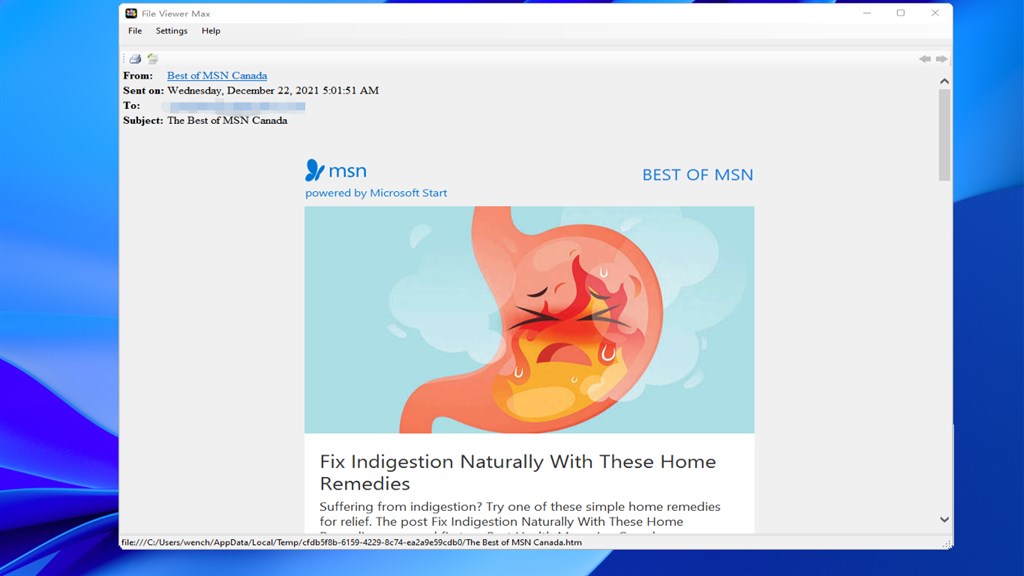This screenshot has height=576, width=1024.
Task: Open the Best of MSN Canada sender link
Action: point(217,76)
